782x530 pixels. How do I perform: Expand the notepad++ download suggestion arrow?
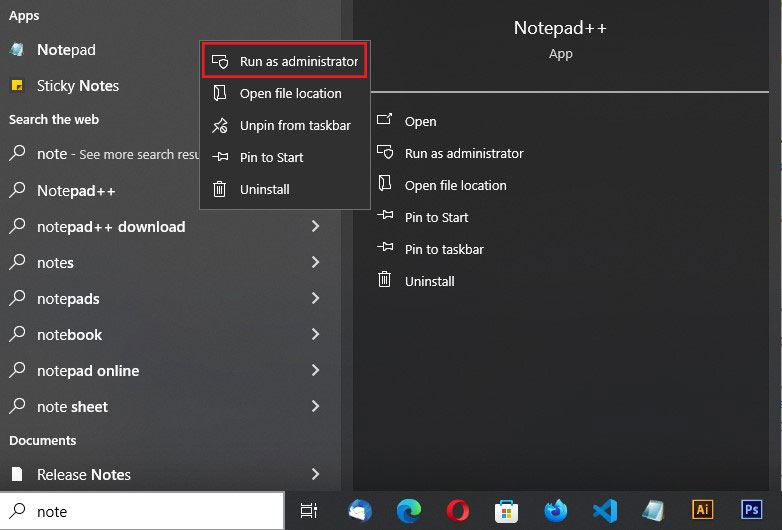315,226
